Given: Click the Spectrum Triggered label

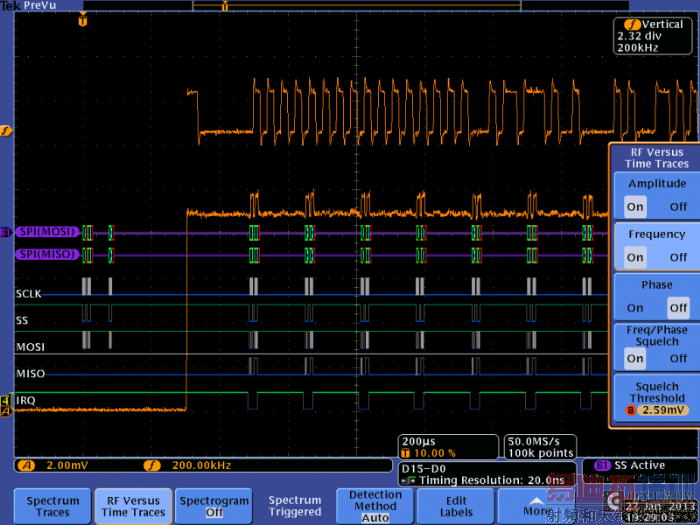Looking at the screenshot, I should click(x=295, y=506).
